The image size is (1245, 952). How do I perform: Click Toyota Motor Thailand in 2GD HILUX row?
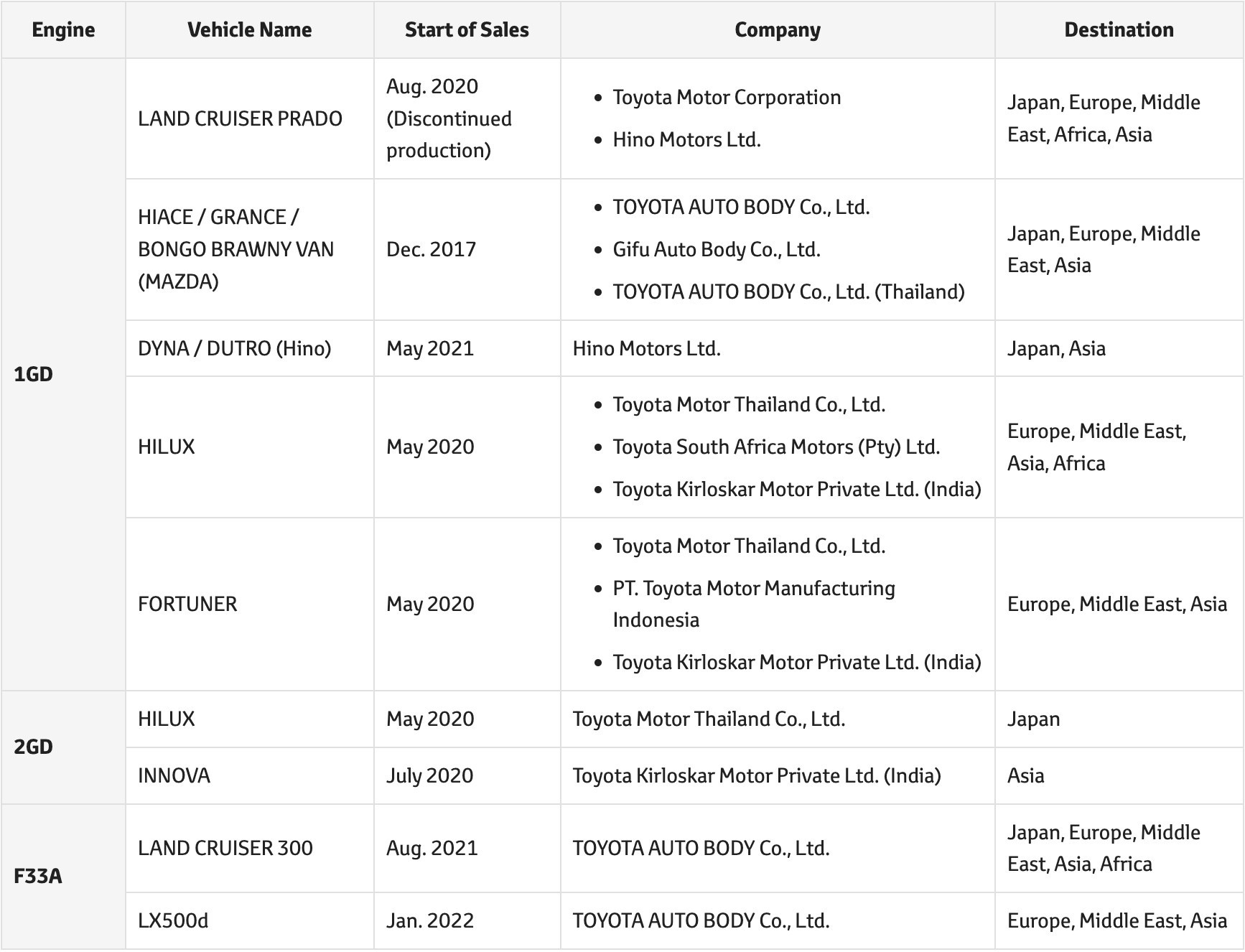(709, 719)
